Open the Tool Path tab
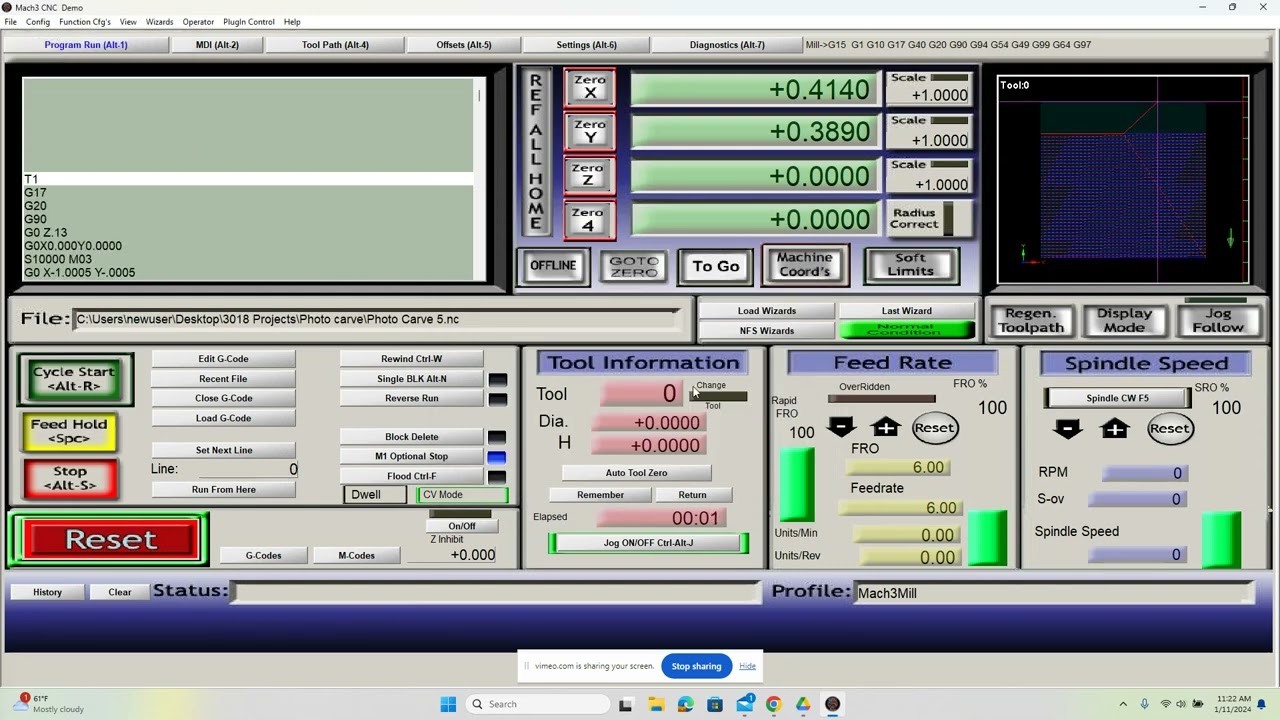Image resolution: width=1280 pixels, height=720 pixels. [x=335, y=45]
